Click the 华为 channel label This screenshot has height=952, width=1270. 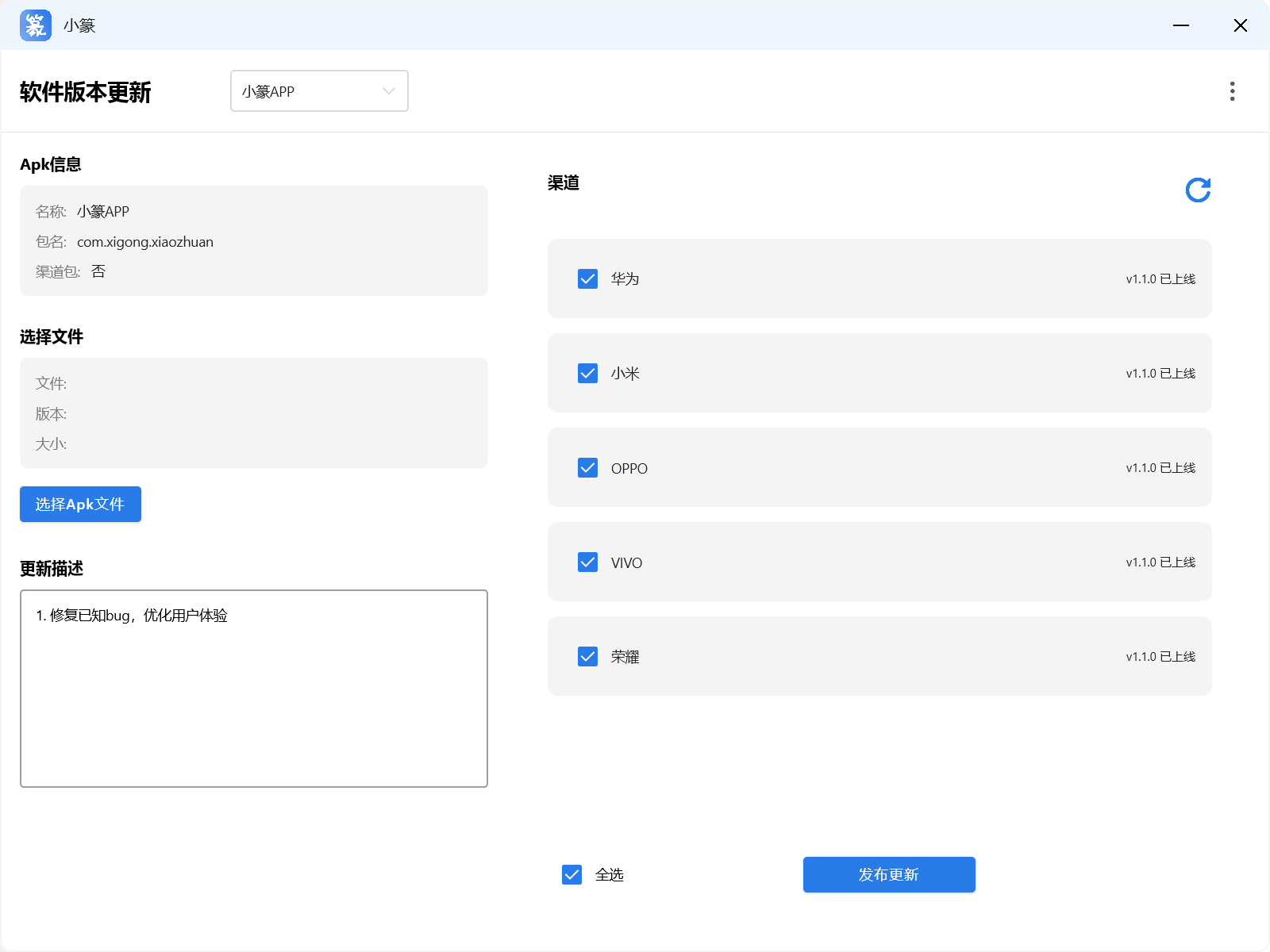pos(625,279)
